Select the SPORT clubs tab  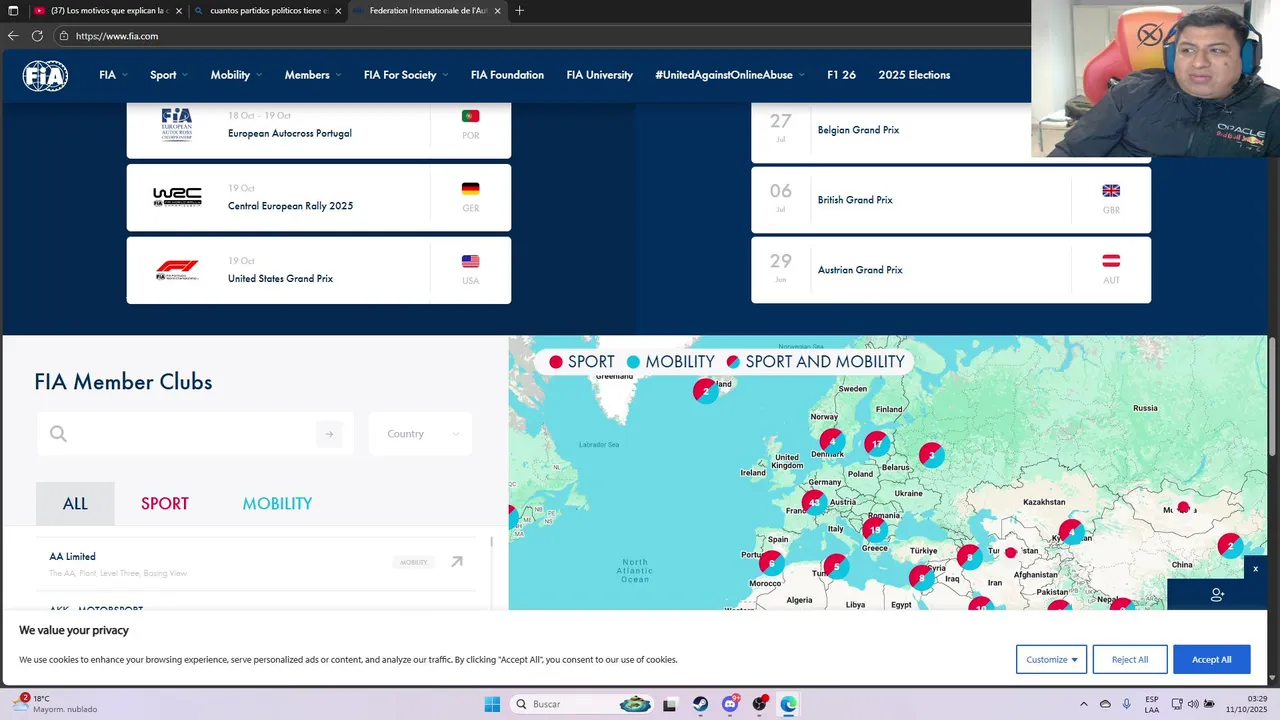[165, 504]
